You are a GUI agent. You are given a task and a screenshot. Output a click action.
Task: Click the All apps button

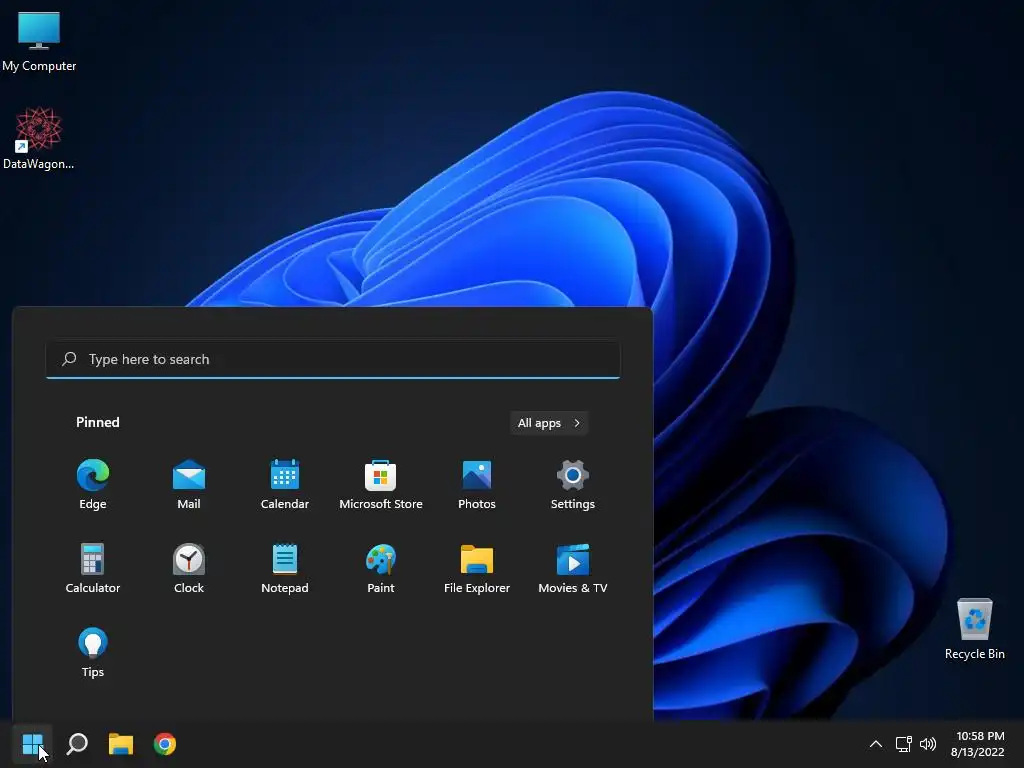tap(549, 423)
